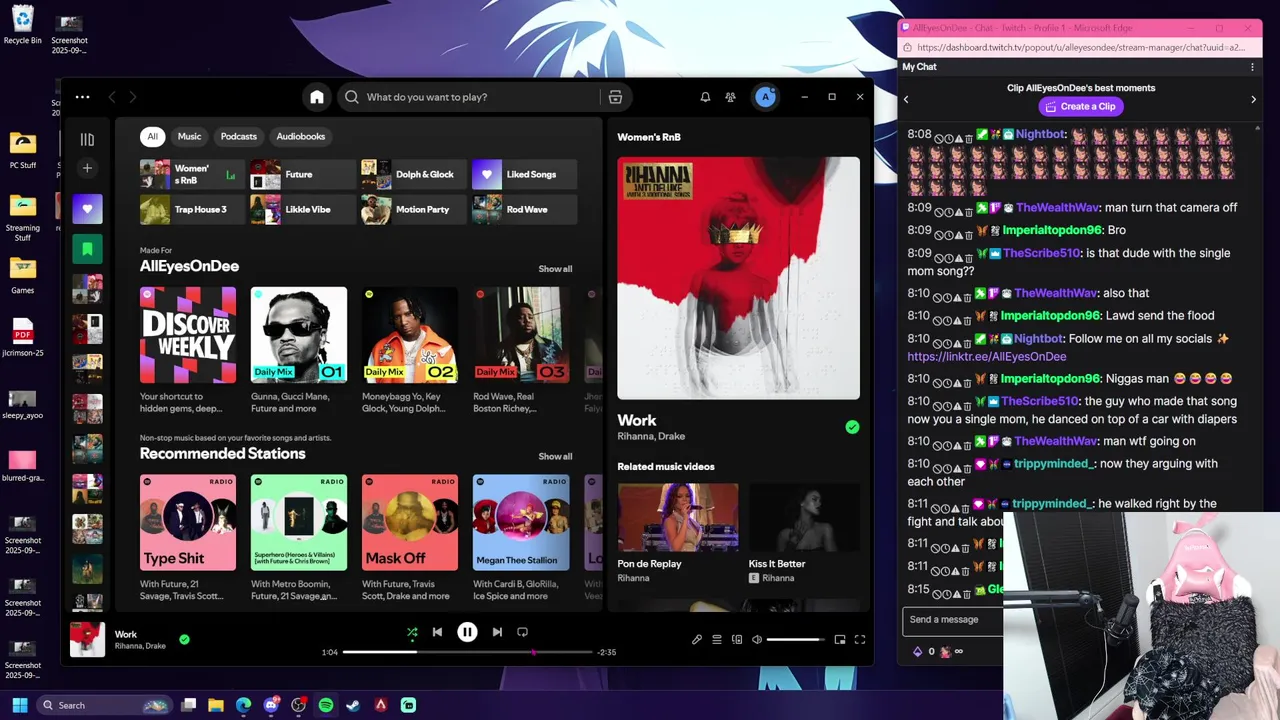
Task: Open the Future shortcut tile
Action: [x=303, y=174]
